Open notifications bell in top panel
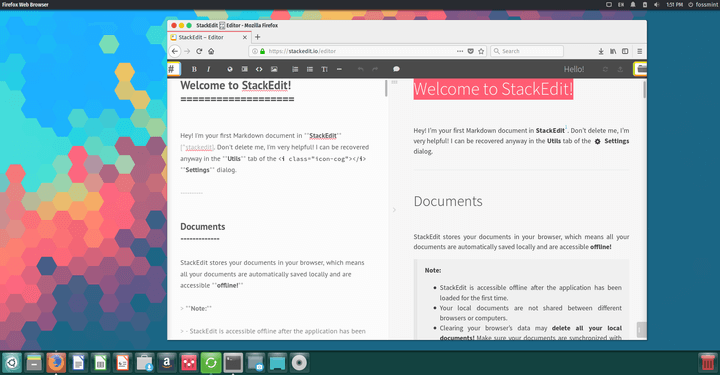The image size is (720, 375). (x=633, y=5)
